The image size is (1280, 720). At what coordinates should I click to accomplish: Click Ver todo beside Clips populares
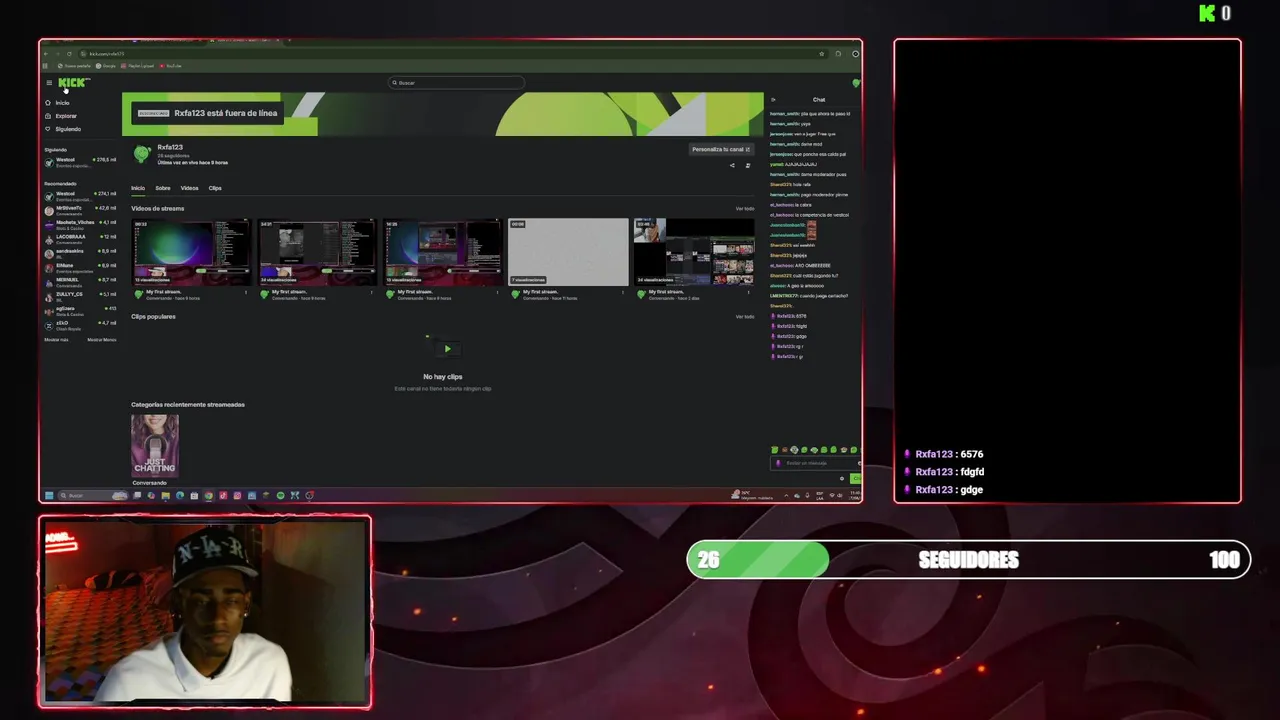[x=745, y=317]
